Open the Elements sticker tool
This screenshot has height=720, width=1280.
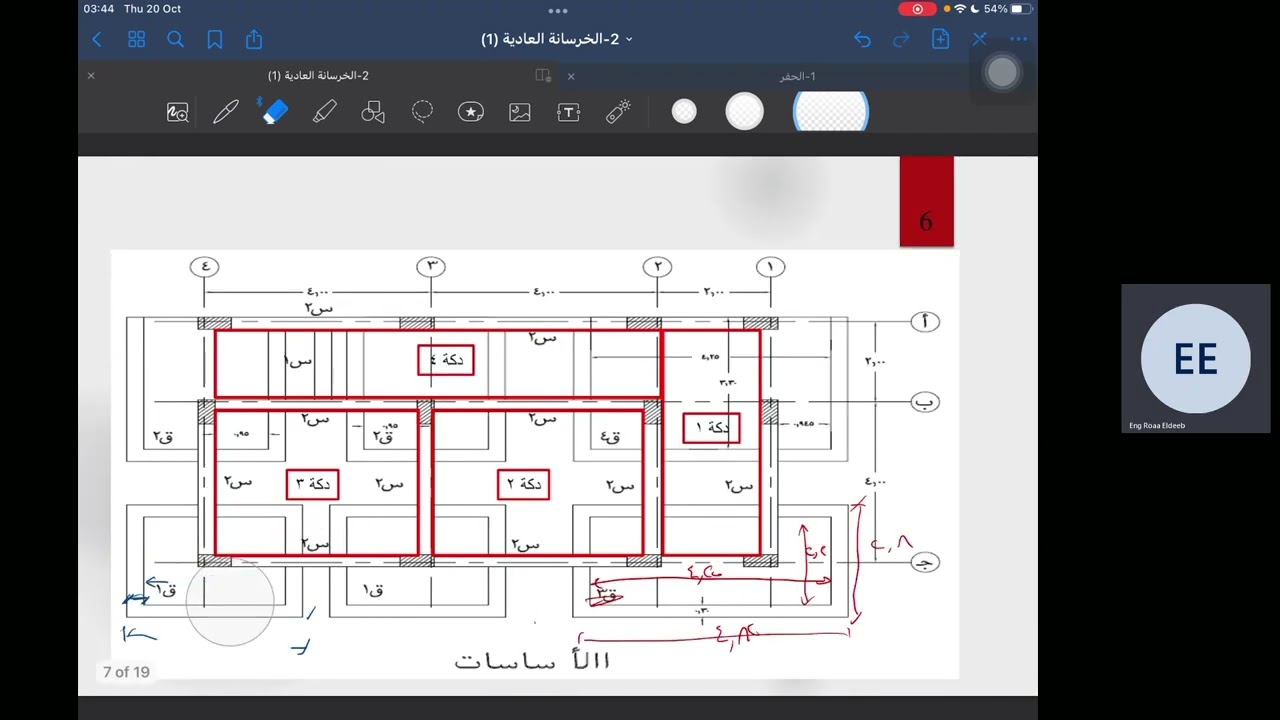tap(471, 112)
